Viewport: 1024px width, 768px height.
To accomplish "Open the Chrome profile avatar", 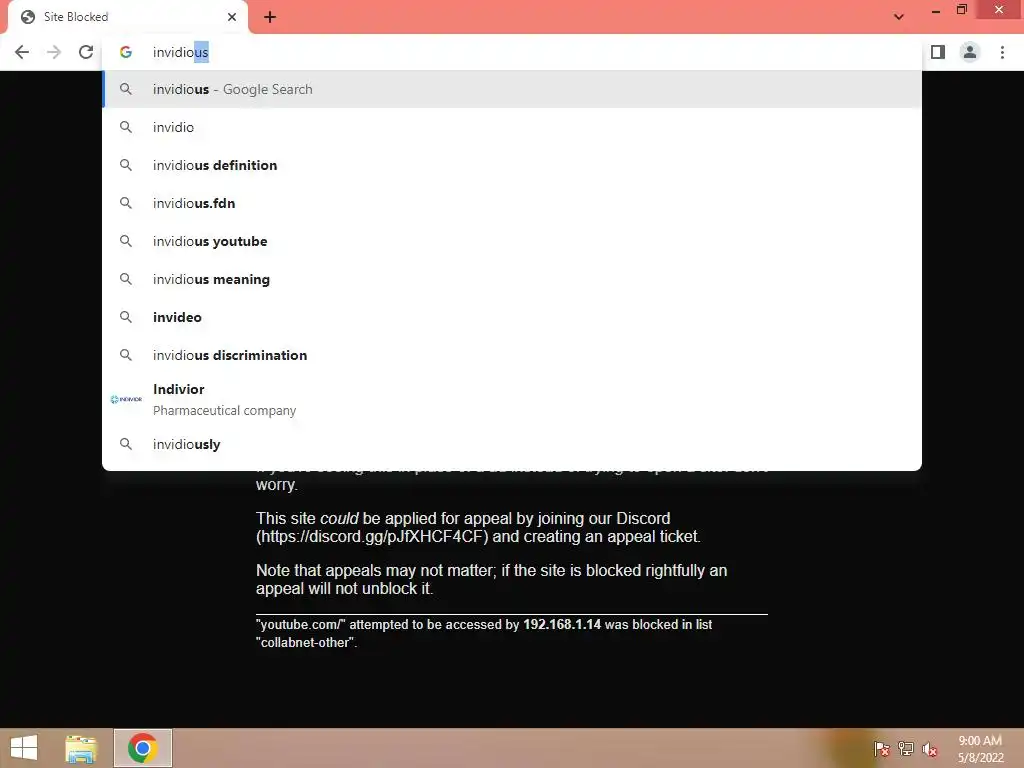I will coord(970,52).
